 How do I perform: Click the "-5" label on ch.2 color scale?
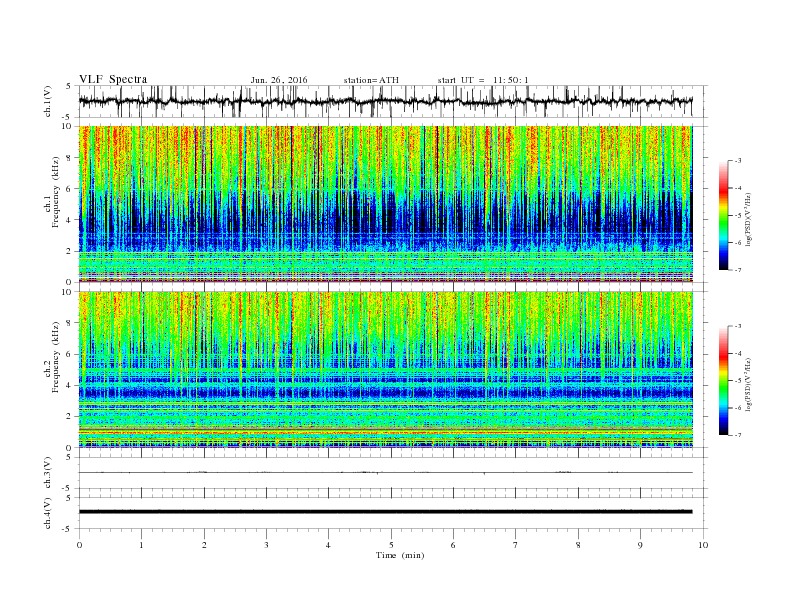pyautogui.click(x=738, y=381)
